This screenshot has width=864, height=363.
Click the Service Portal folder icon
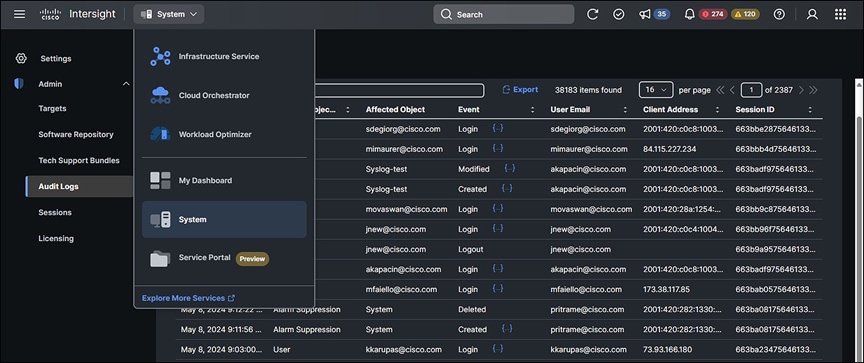click(160, 258)
